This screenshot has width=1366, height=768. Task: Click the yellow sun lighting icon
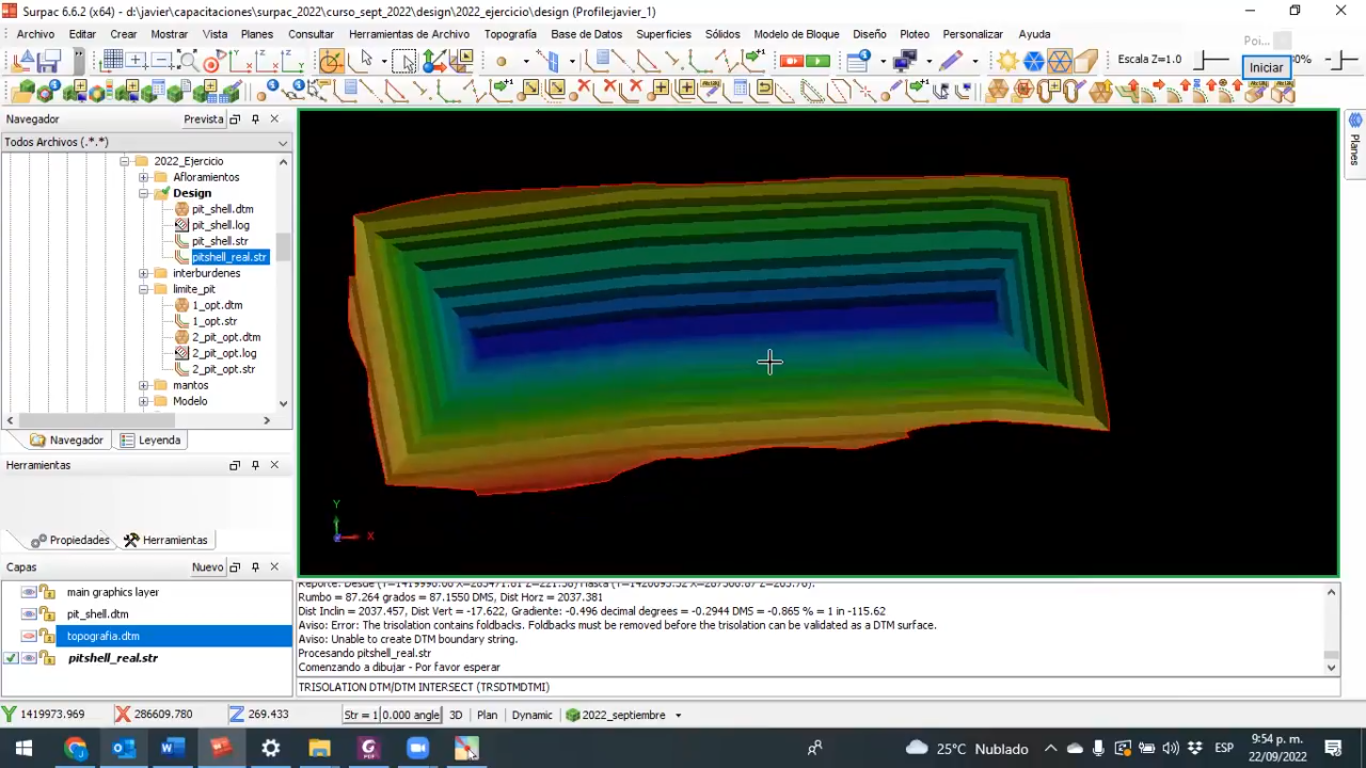click(1007, 61)
